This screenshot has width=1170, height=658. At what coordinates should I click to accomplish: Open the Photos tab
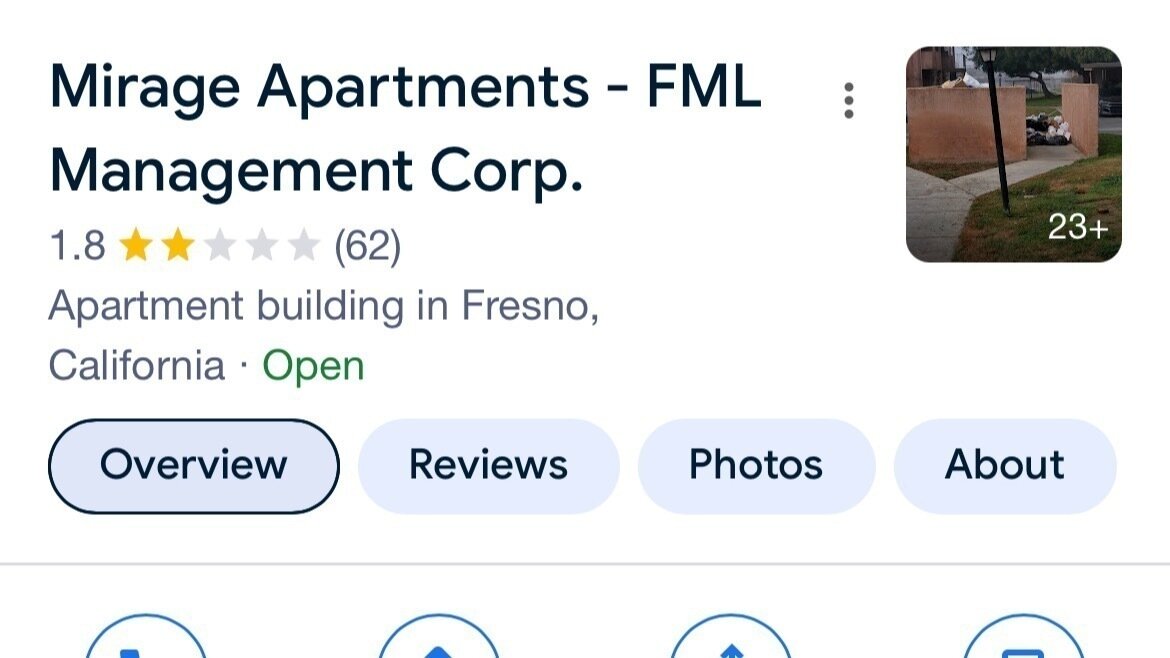coord(756,466)
